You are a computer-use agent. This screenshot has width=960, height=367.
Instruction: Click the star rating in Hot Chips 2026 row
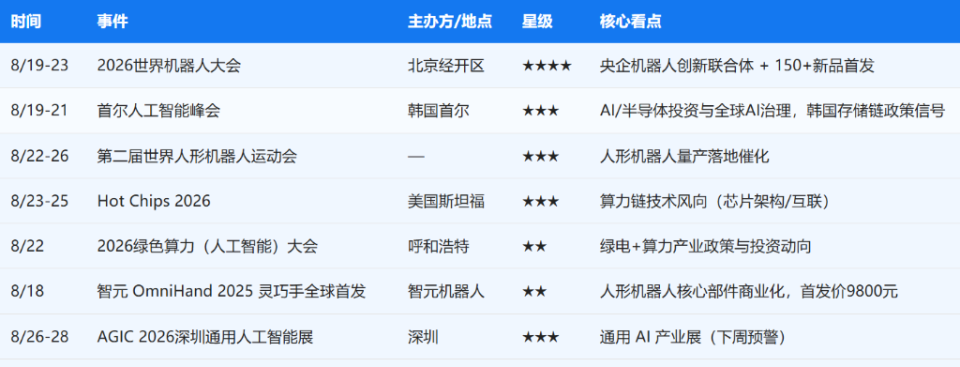541,201
